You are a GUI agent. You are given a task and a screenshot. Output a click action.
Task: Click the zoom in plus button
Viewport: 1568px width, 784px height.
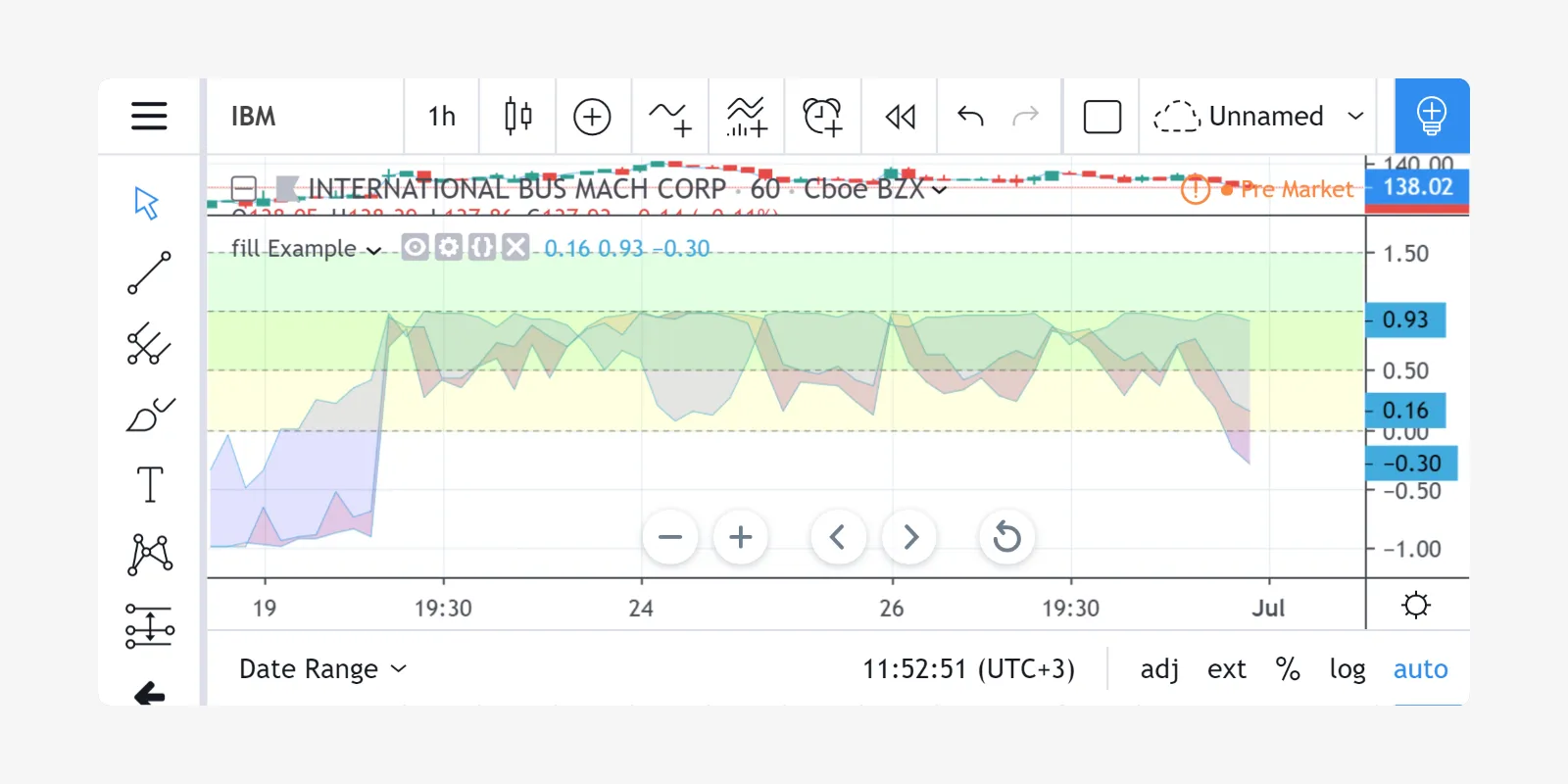(x=741, y=537)
